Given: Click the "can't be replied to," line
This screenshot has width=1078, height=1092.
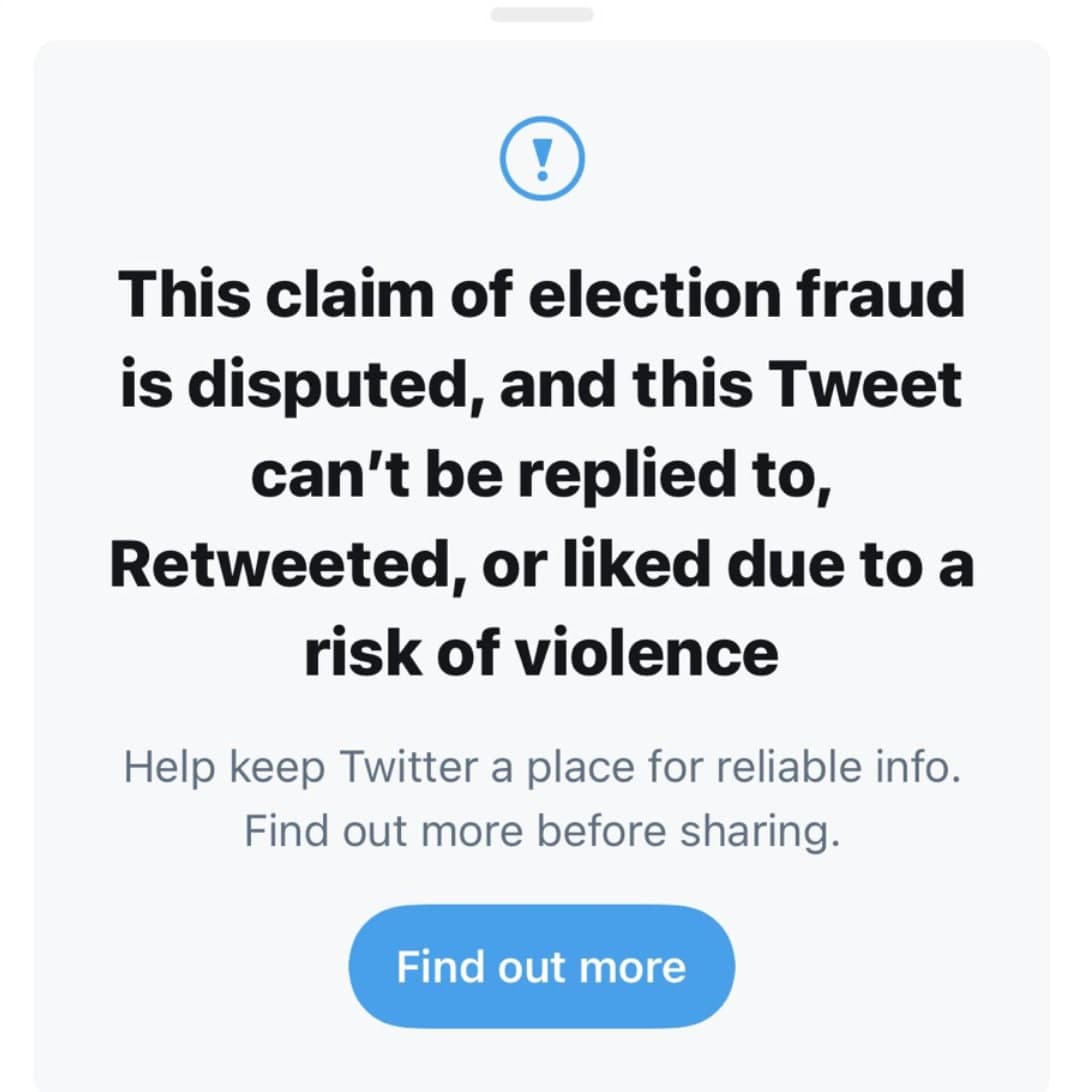Looking at the screenshot, I should (541, 475).
